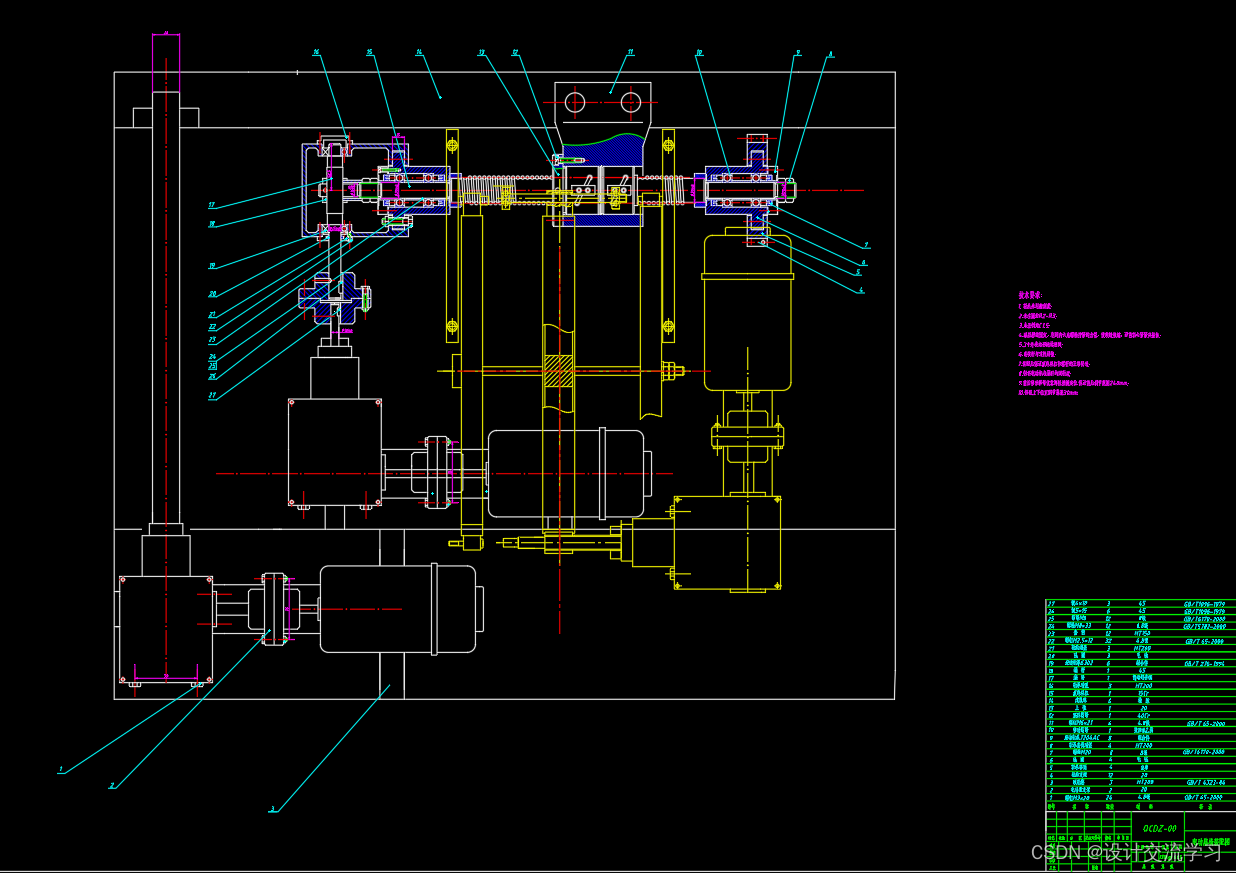Click part balloon number 3 at leader end
This screenshot has width=1236, height=873.
pyautogui.click(x=271, y=809)
